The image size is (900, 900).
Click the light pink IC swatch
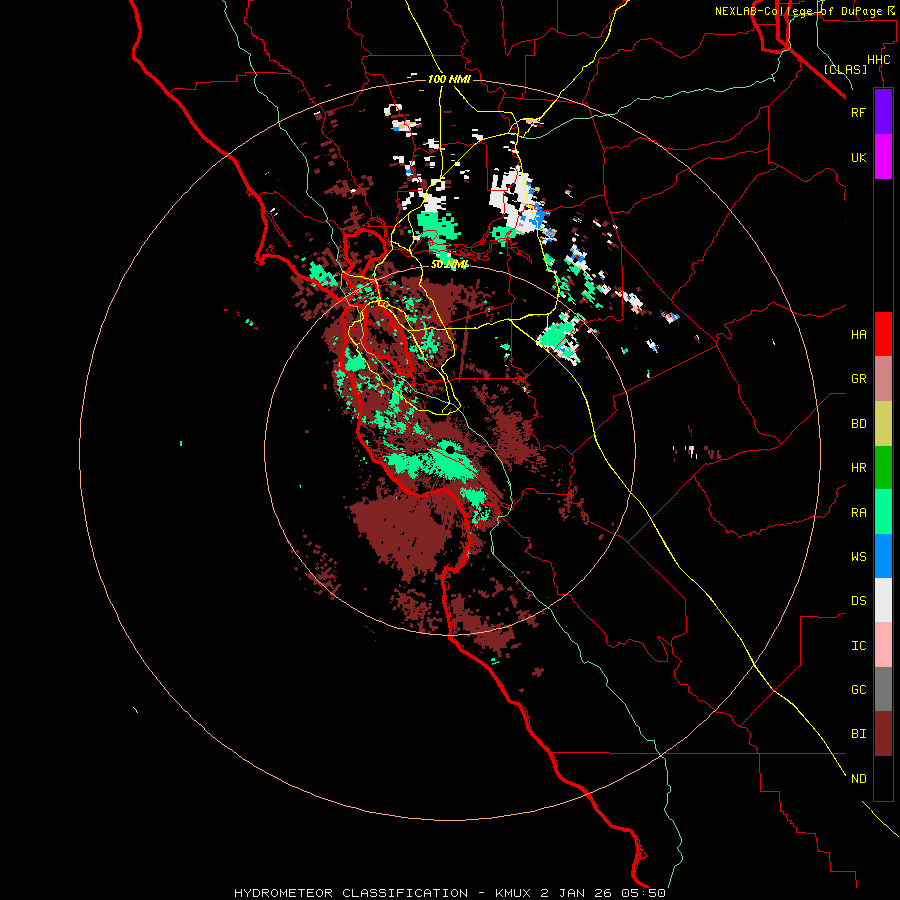tap(883, 645)
